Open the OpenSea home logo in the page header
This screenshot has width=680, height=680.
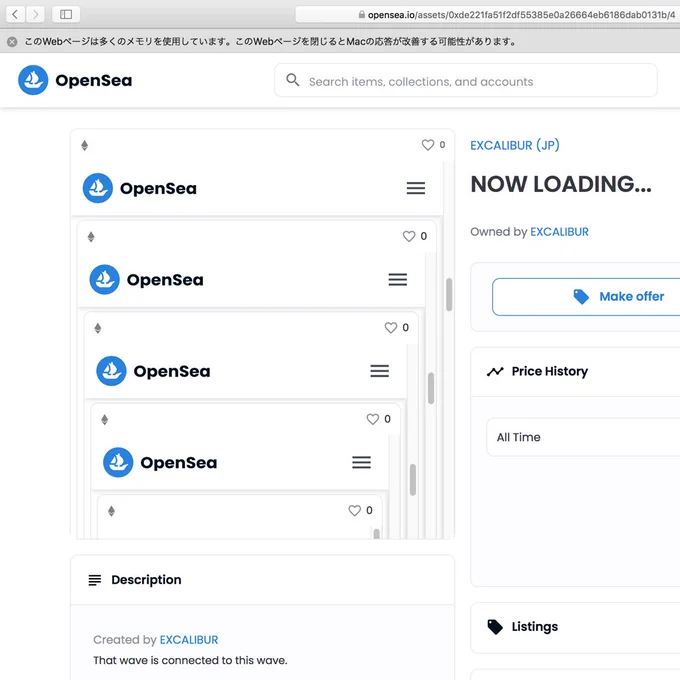[75, 80]
